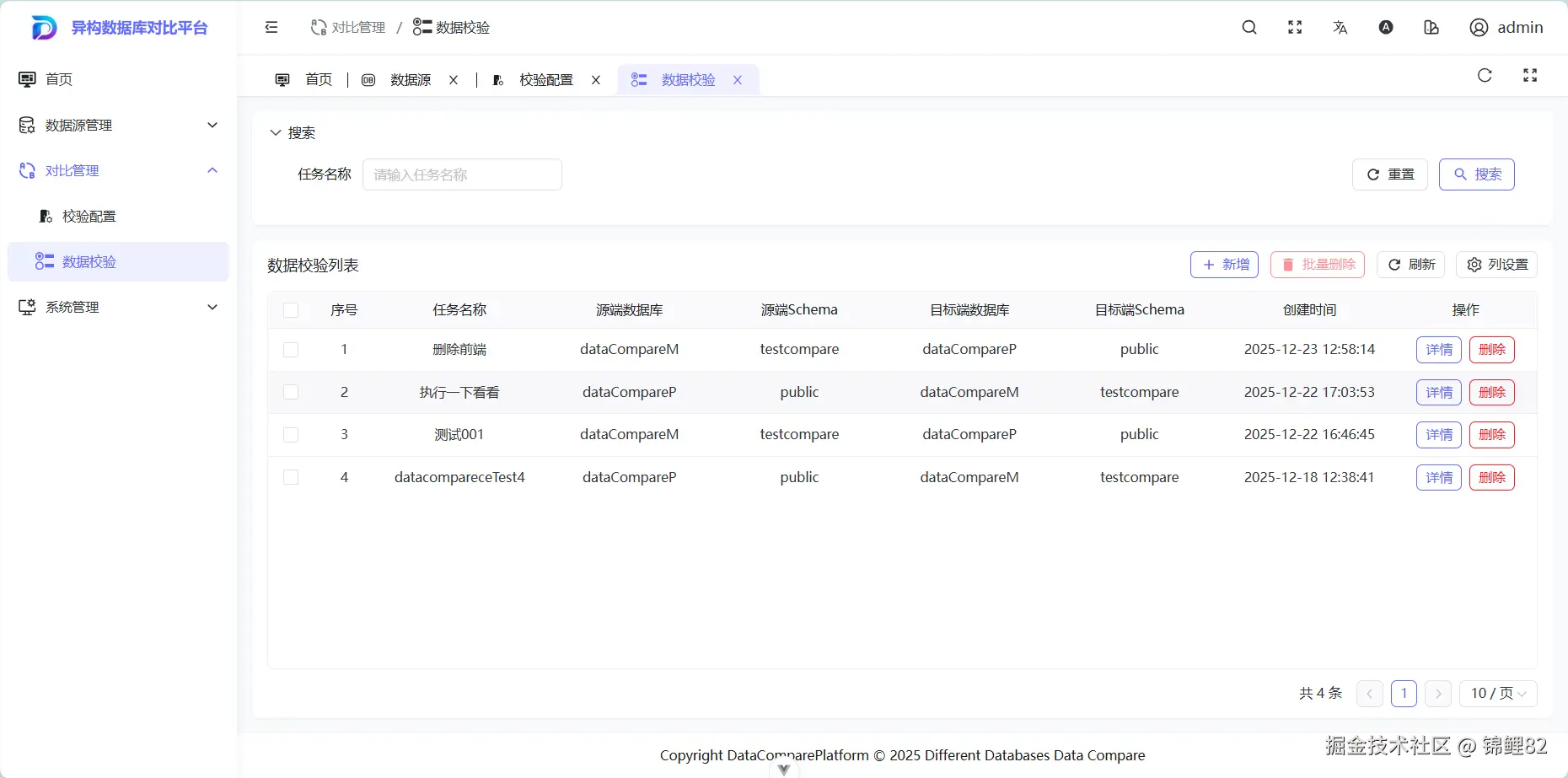Select page 1 in pagination
The width and height of the screenshot is (1568, 778).
point(1404,694)
